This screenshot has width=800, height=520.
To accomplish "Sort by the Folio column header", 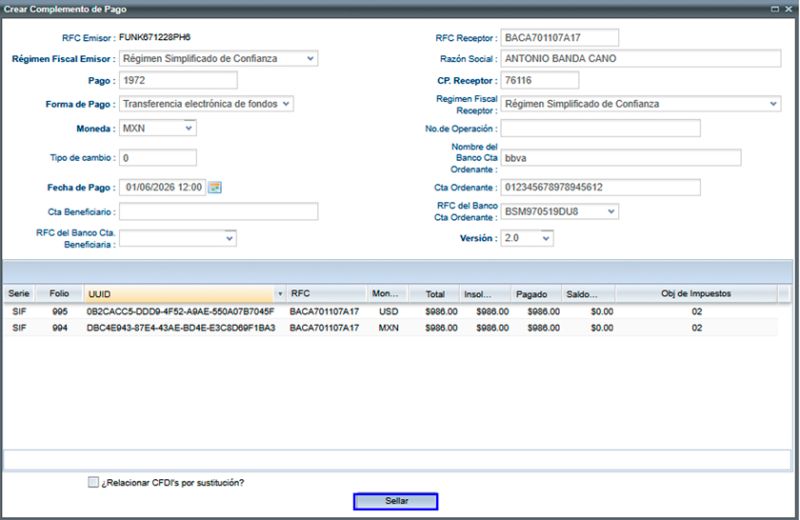I will click(x=59, y=293).
